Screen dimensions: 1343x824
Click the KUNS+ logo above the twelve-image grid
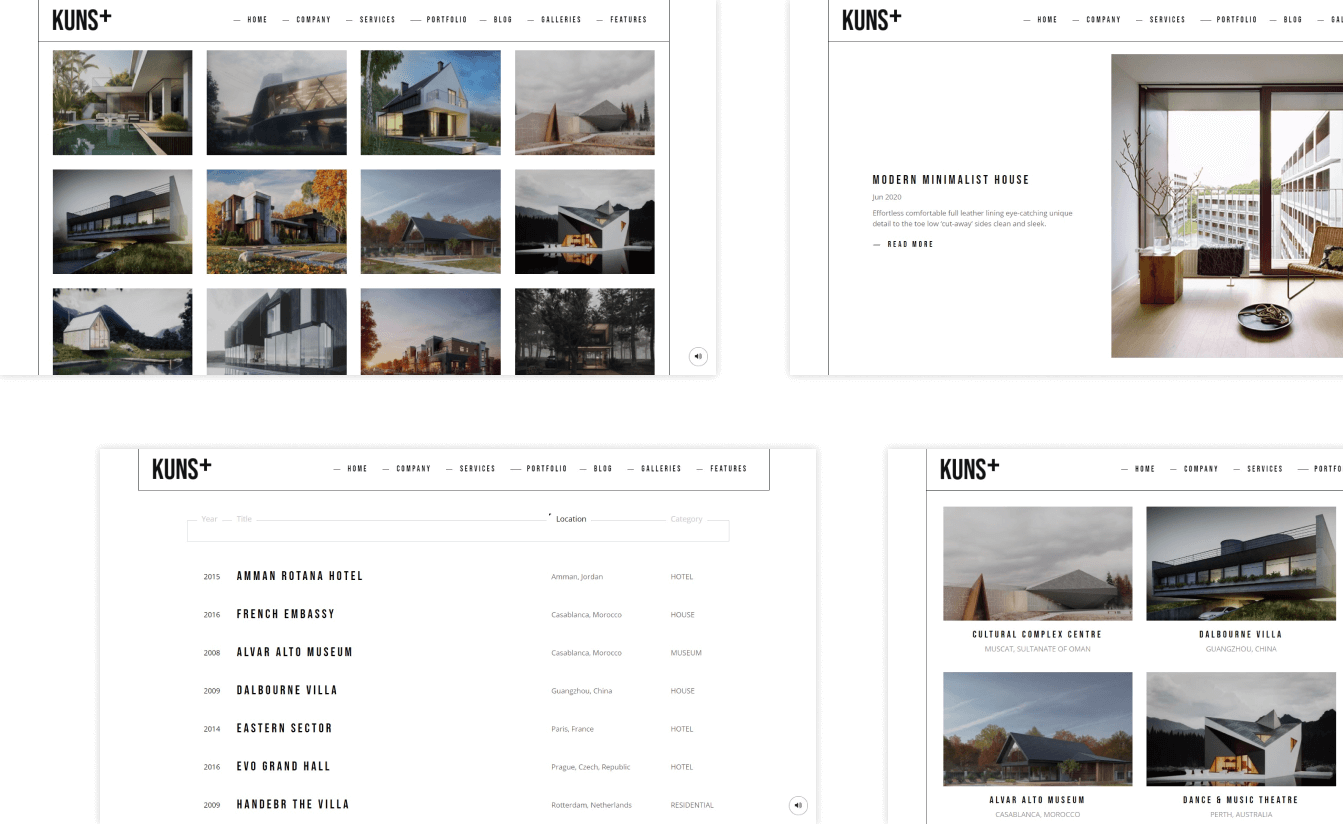[82, 19]
